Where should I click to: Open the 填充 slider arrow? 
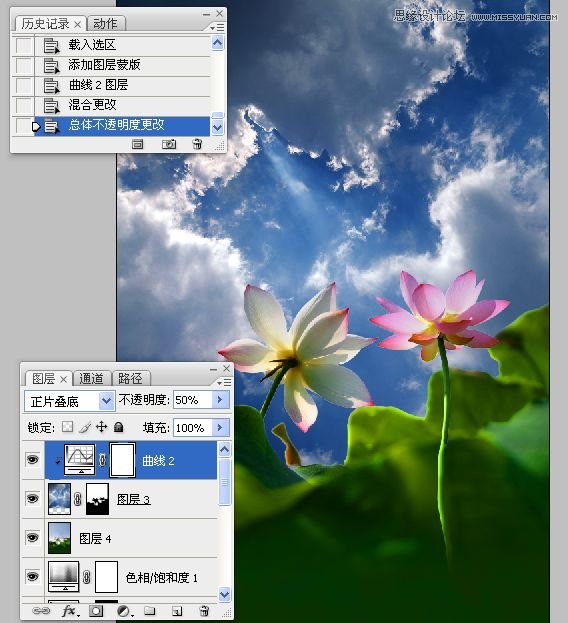(220, 428)
